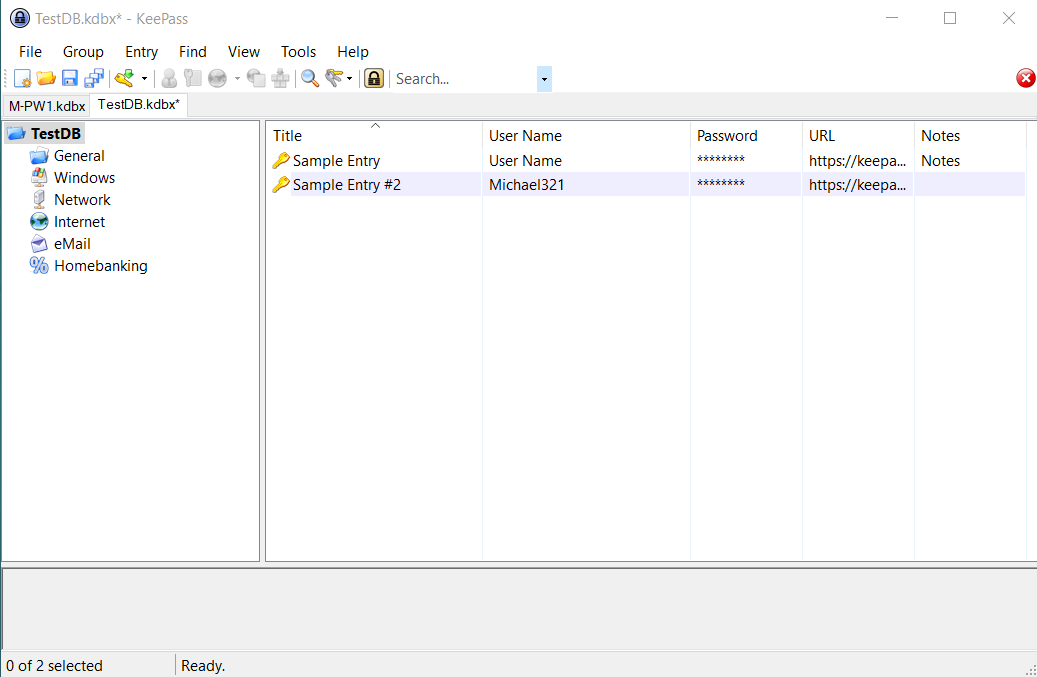Image resolution: width=1037 pixels, height=677 pixels.
Task: Click the Open database folder icon
Action: pos(46,79)
